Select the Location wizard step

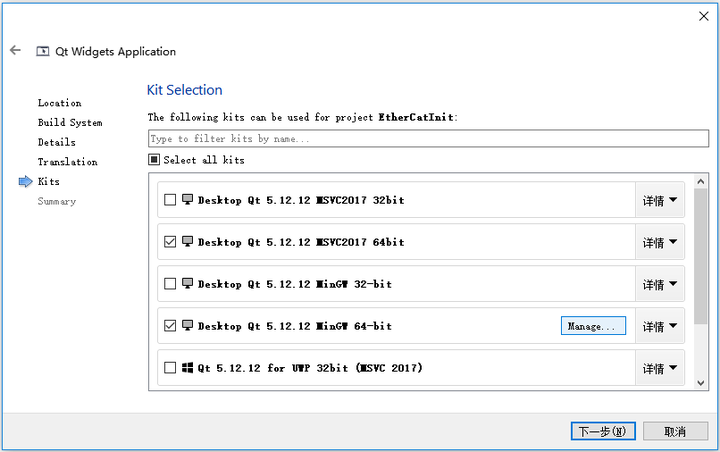(x=60, y=103)
